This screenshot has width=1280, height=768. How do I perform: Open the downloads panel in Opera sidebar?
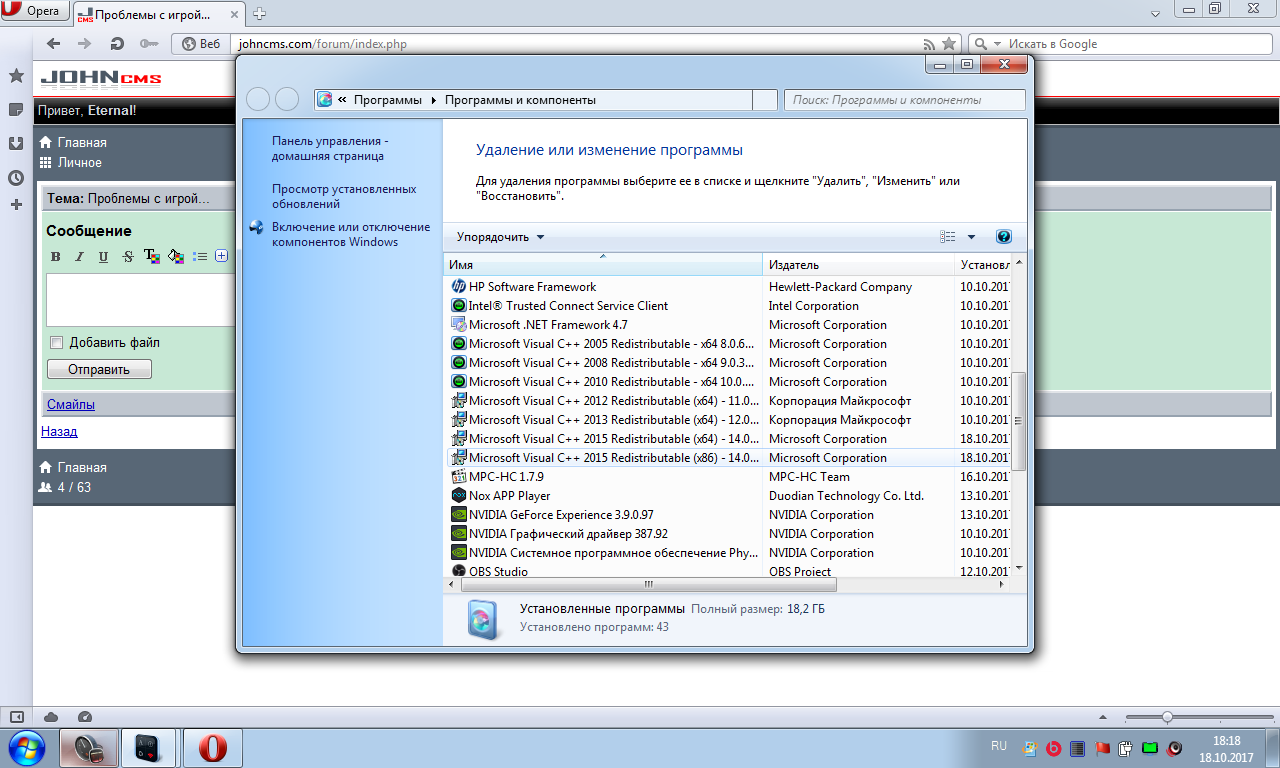click(x=16, y=143)
